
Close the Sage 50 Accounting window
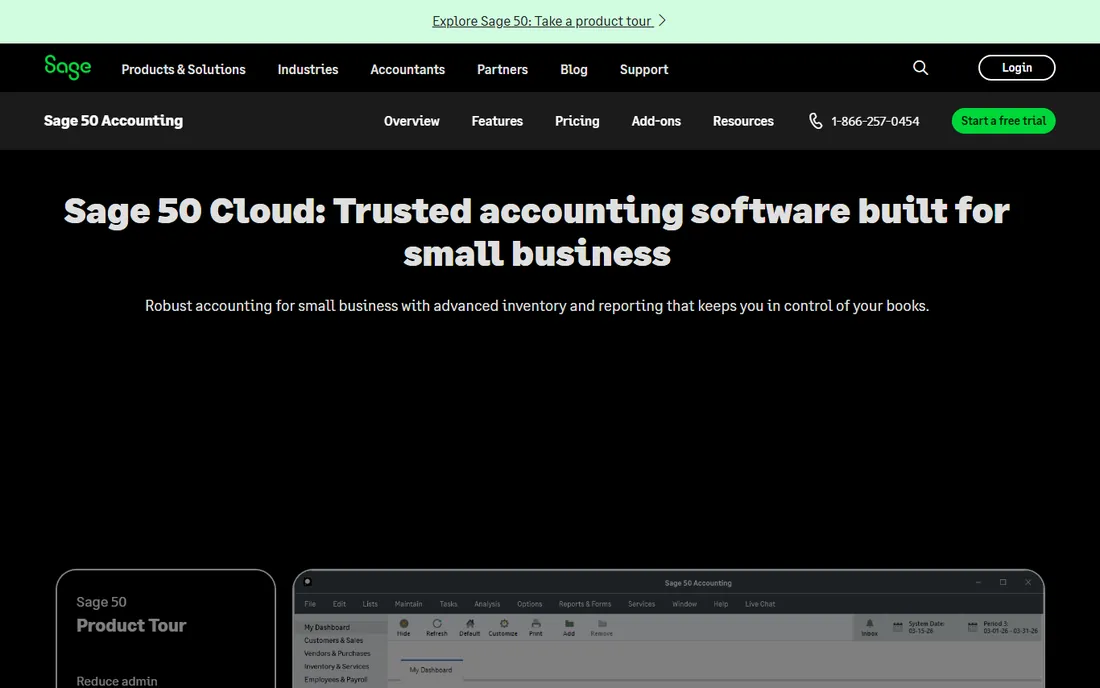click(1028, 582)
